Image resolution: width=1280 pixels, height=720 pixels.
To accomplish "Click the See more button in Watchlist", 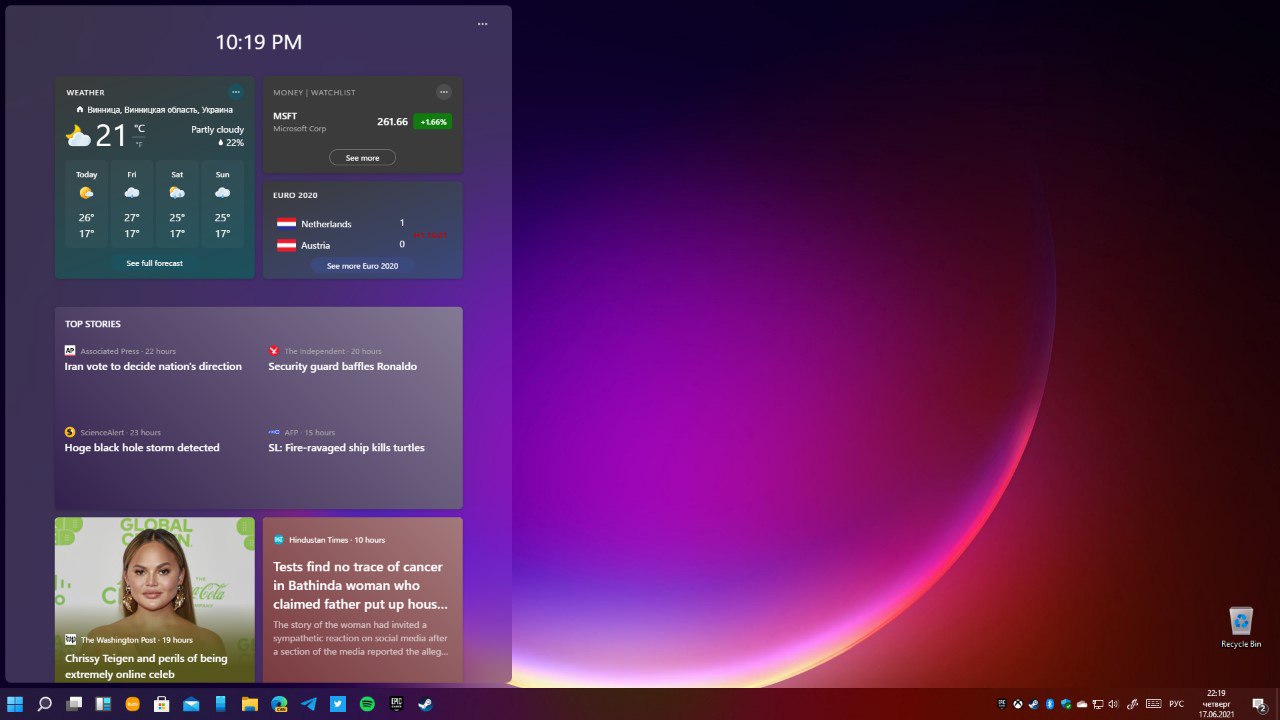I will coord(362,158).
